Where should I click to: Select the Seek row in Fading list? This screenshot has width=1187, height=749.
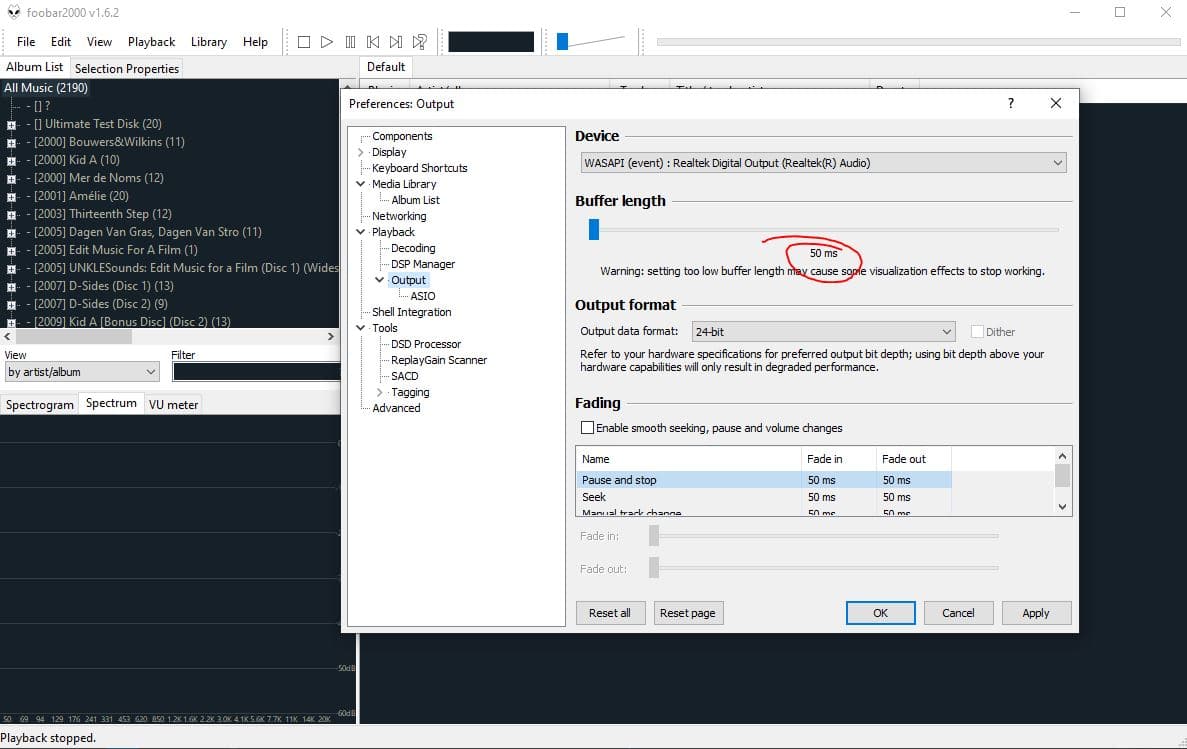point(763,497)
